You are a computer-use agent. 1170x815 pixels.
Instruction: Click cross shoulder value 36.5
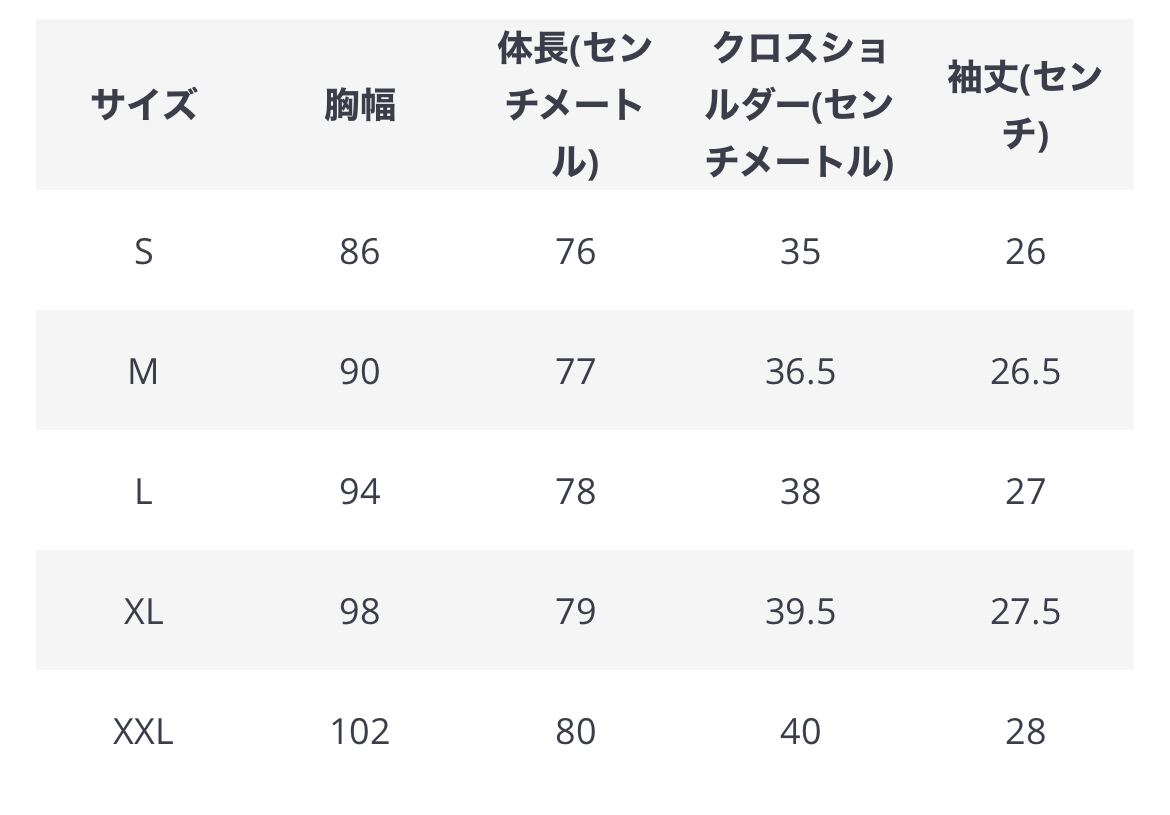(x=800, y=371)
